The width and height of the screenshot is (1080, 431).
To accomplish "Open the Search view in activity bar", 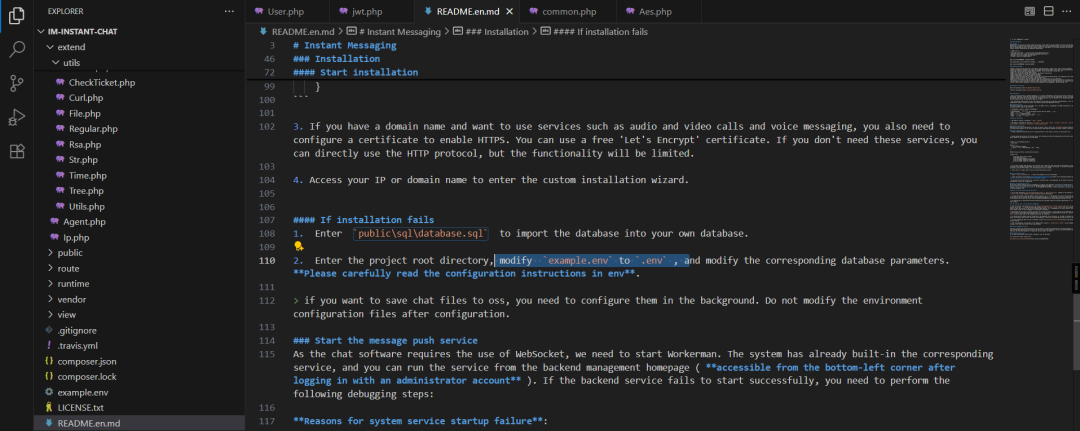I will click(17, 49).
